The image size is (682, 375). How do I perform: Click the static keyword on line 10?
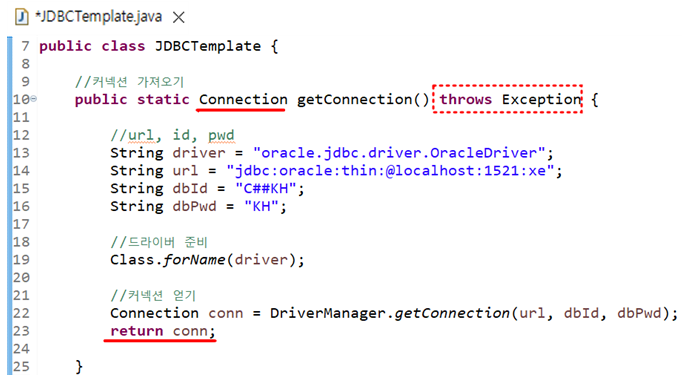163,100
